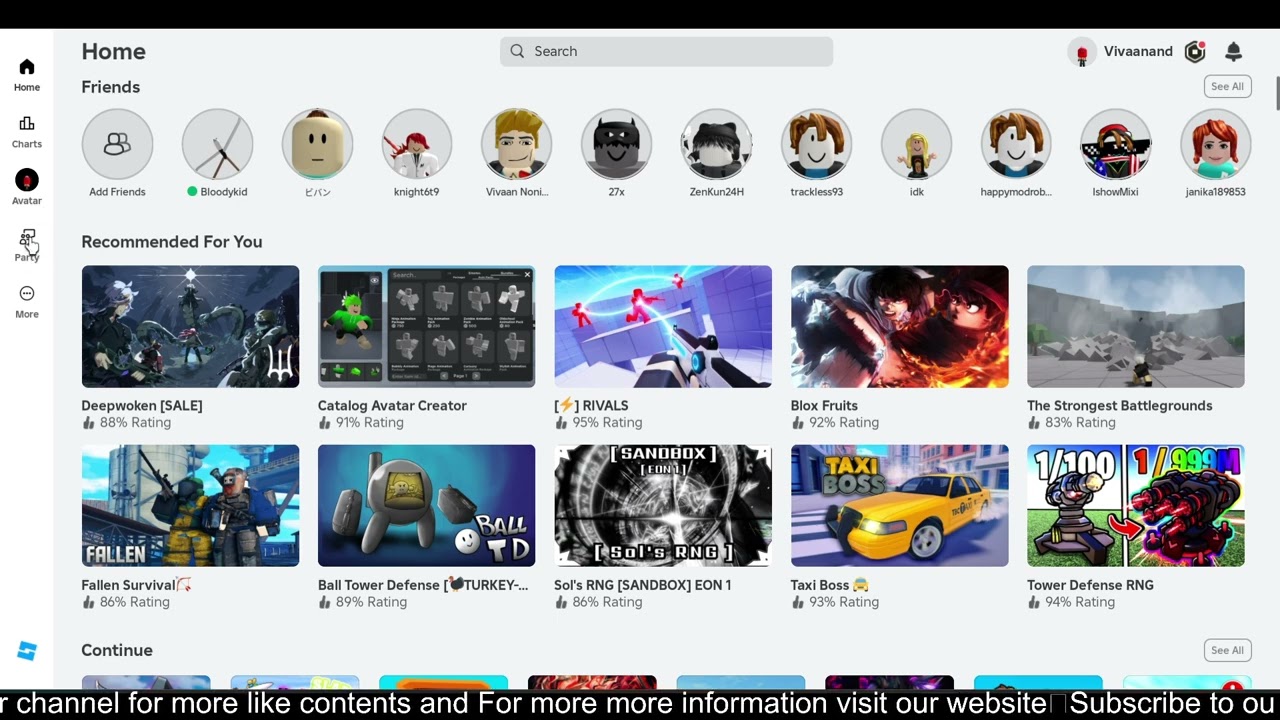Click the Blox Fruits title text
The image size is (1280, 720).
[824, 405]
